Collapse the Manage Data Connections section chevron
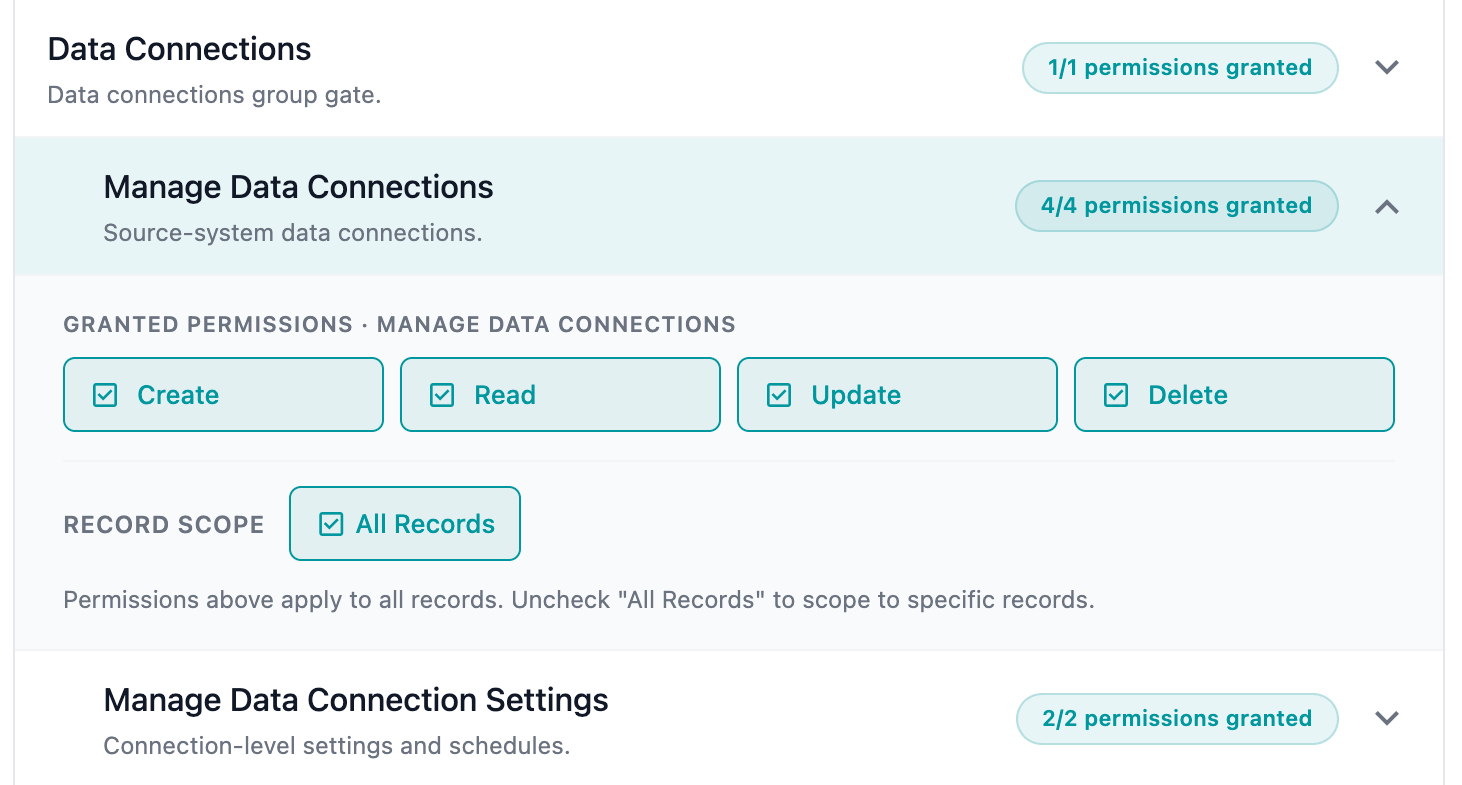1462x785 pixels. pos(1386,206)
